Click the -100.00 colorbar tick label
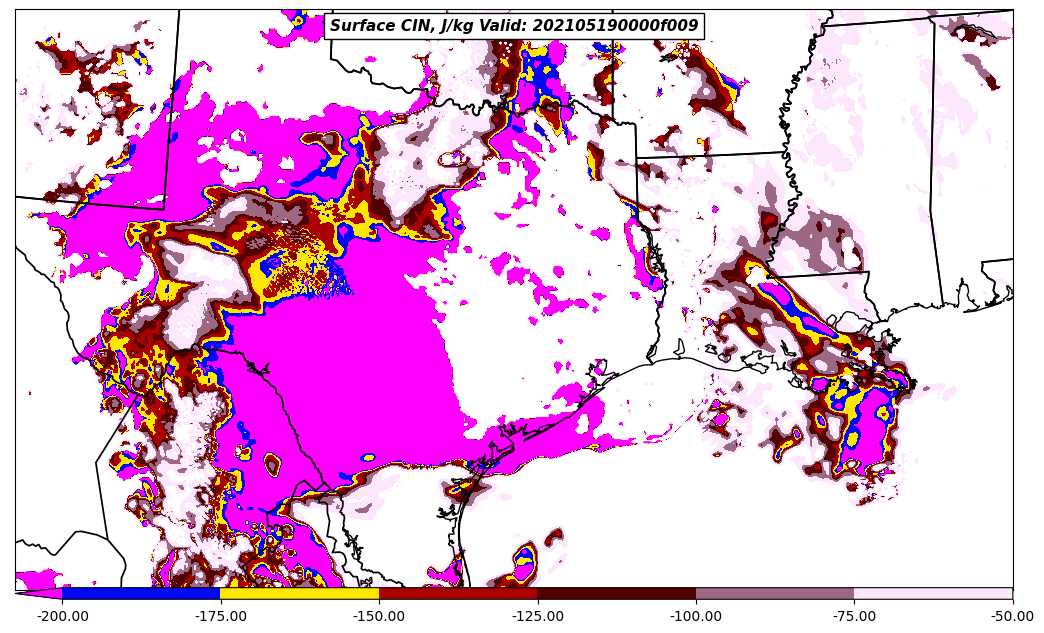This screenshot has height=633, width=1044. coord(696,616)
